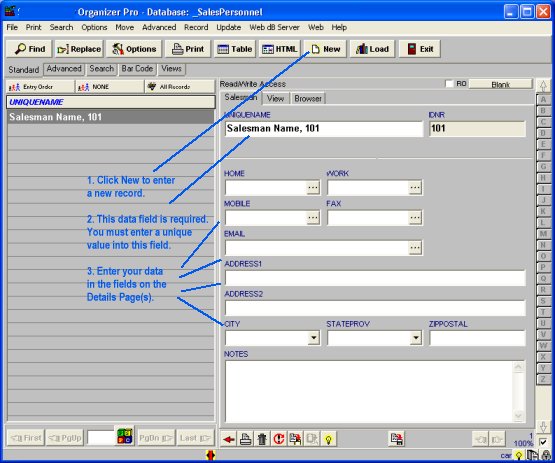Click the scroll down arrow in NOTES box
This screenshot has width=555, height=463.
[x=518, y=416]
